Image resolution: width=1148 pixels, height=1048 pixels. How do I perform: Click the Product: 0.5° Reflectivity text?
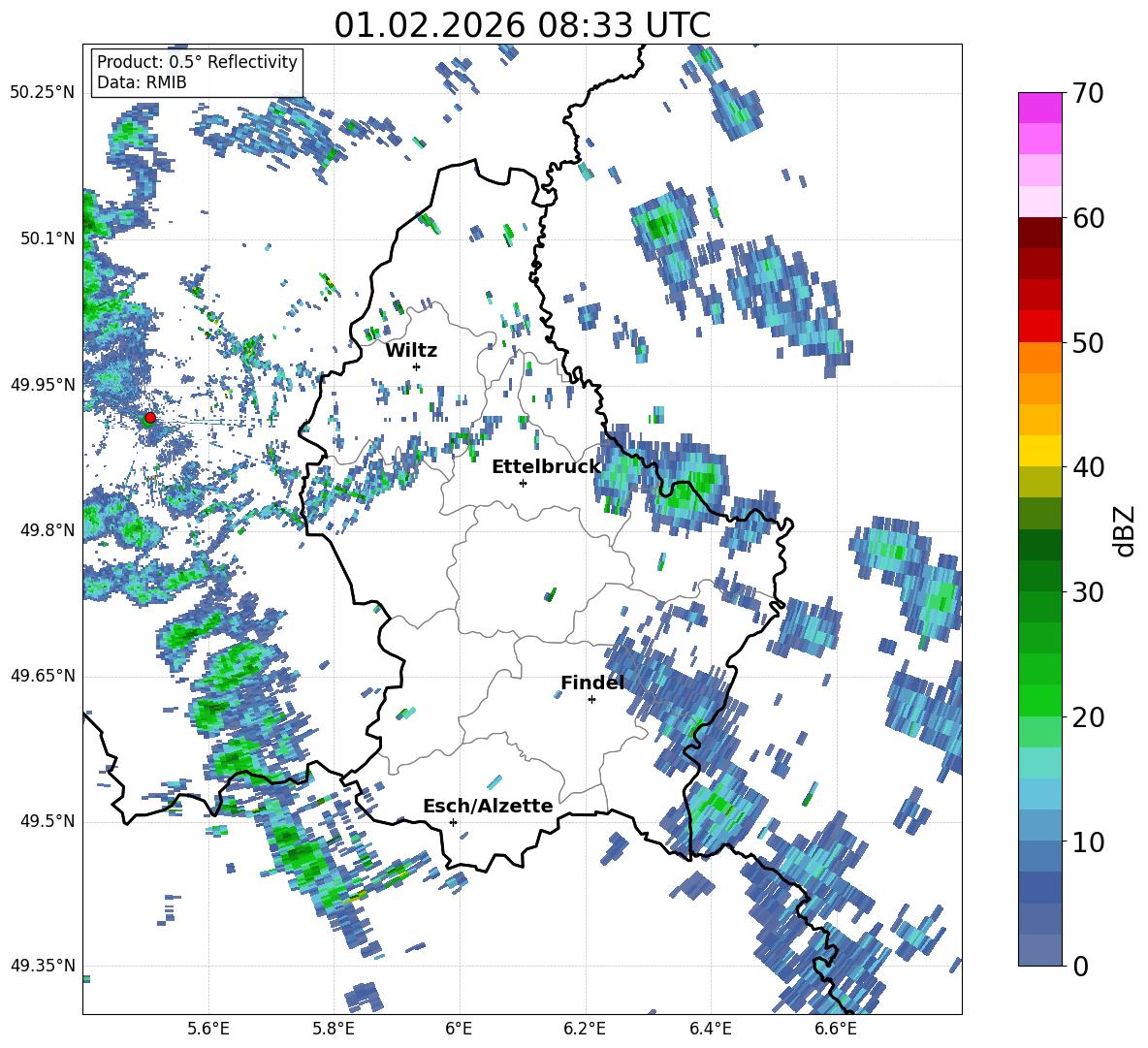coord(197,61)
